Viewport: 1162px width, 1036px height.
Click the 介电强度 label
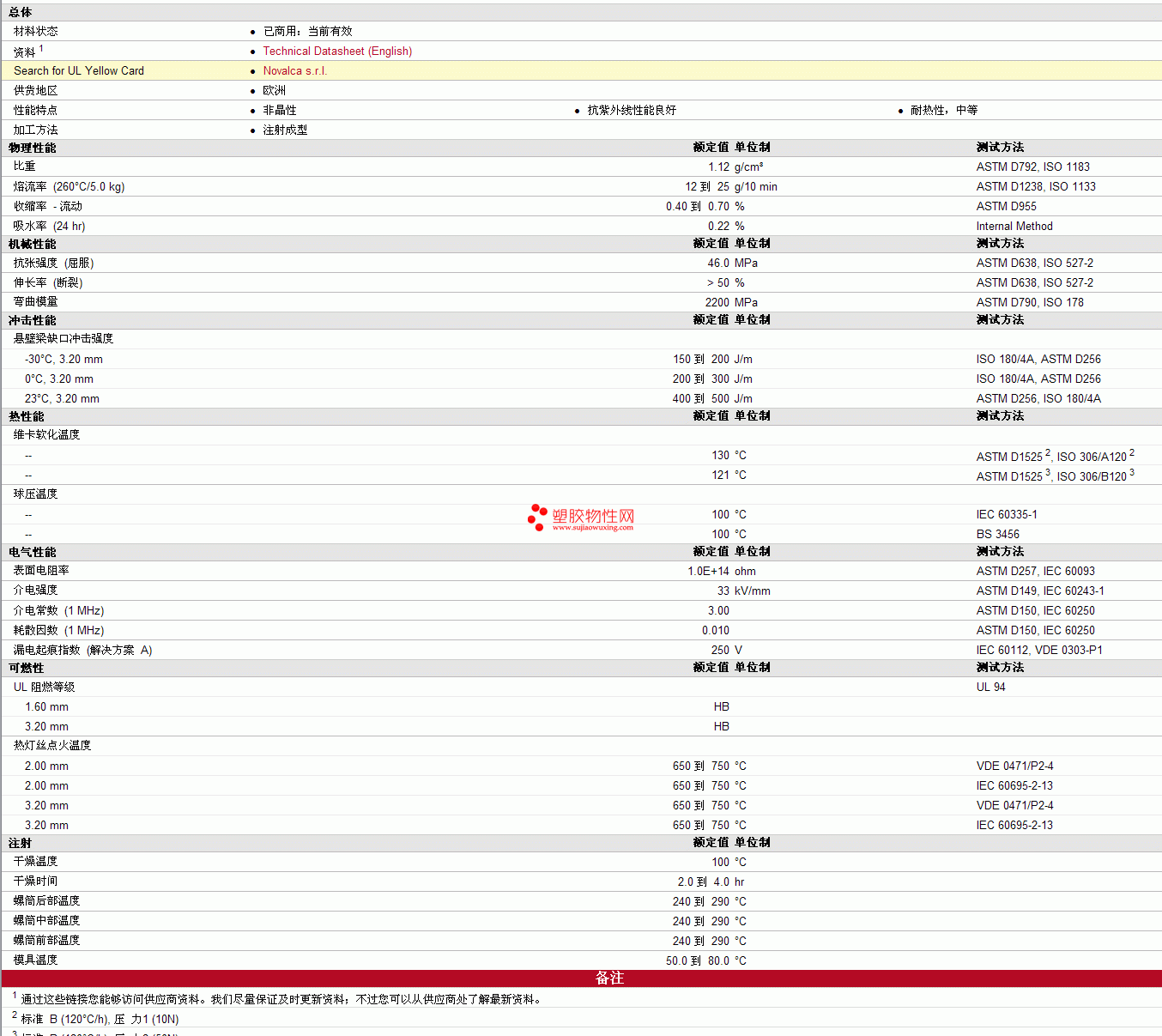tap(35, 590)
